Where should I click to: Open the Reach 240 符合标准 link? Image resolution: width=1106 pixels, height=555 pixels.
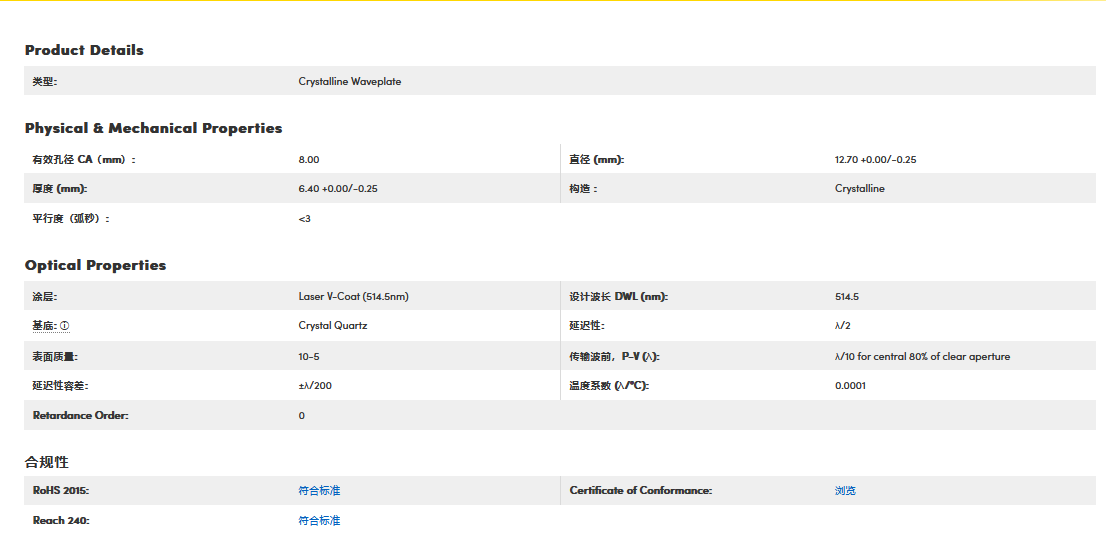[319, 521]
